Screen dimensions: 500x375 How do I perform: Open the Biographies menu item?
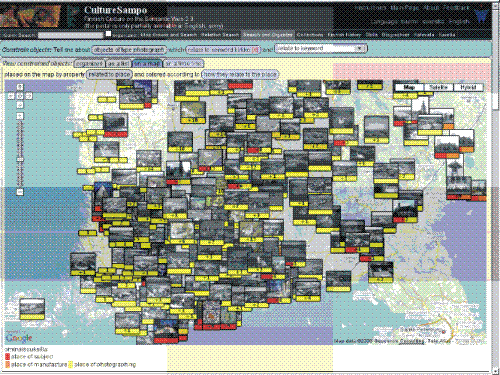pos(395,35)
